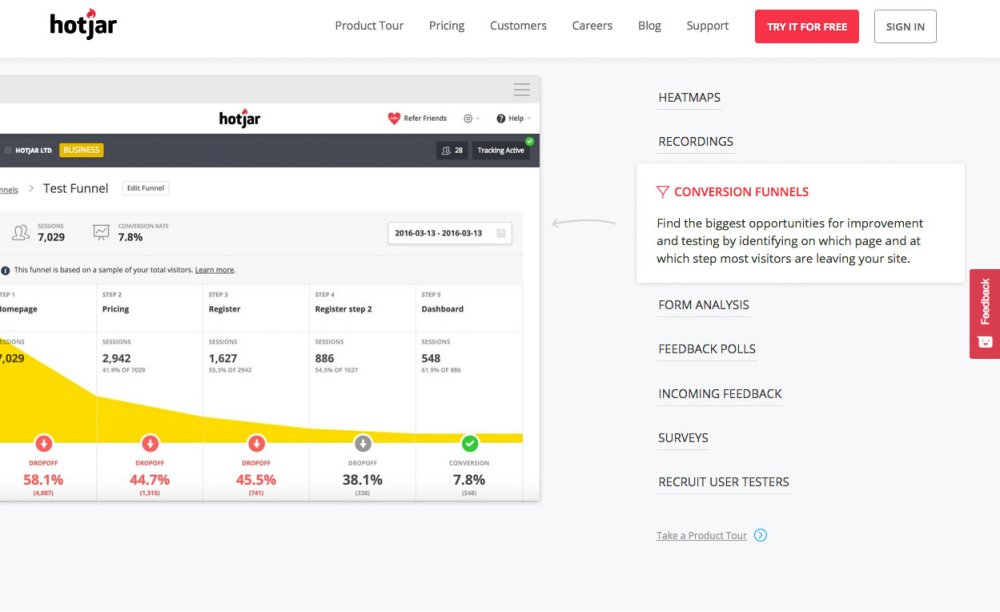Follow the Take a Product Tour link
Viewport: 1000px width, 612px height.
[x=702, y=536]
